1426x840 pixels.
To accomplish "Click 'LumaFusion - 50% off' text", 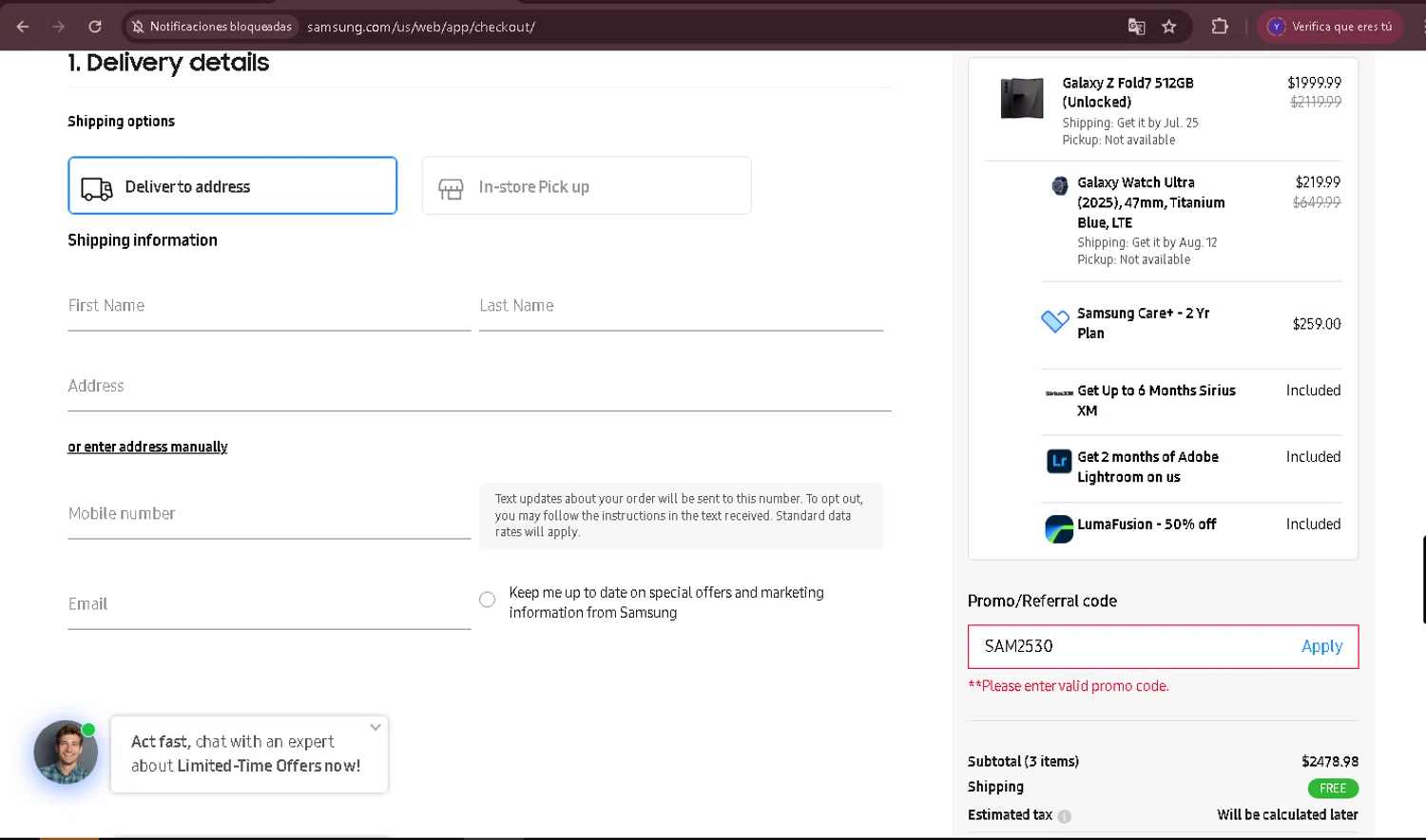I will [1147, 525].
